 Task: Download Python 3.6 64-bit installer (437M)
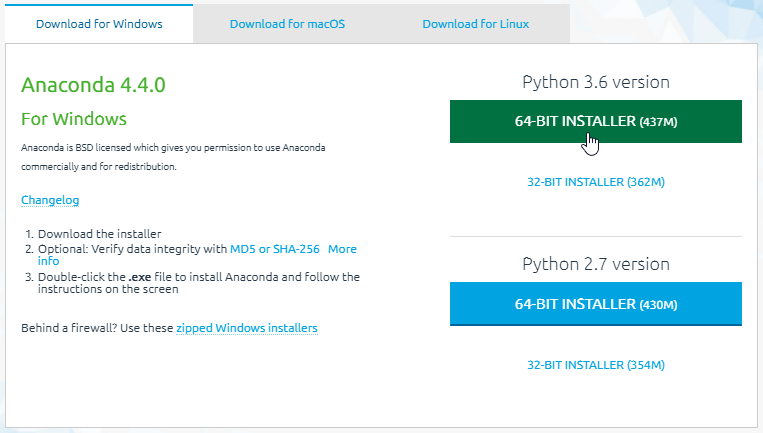(x=596, y=121)
